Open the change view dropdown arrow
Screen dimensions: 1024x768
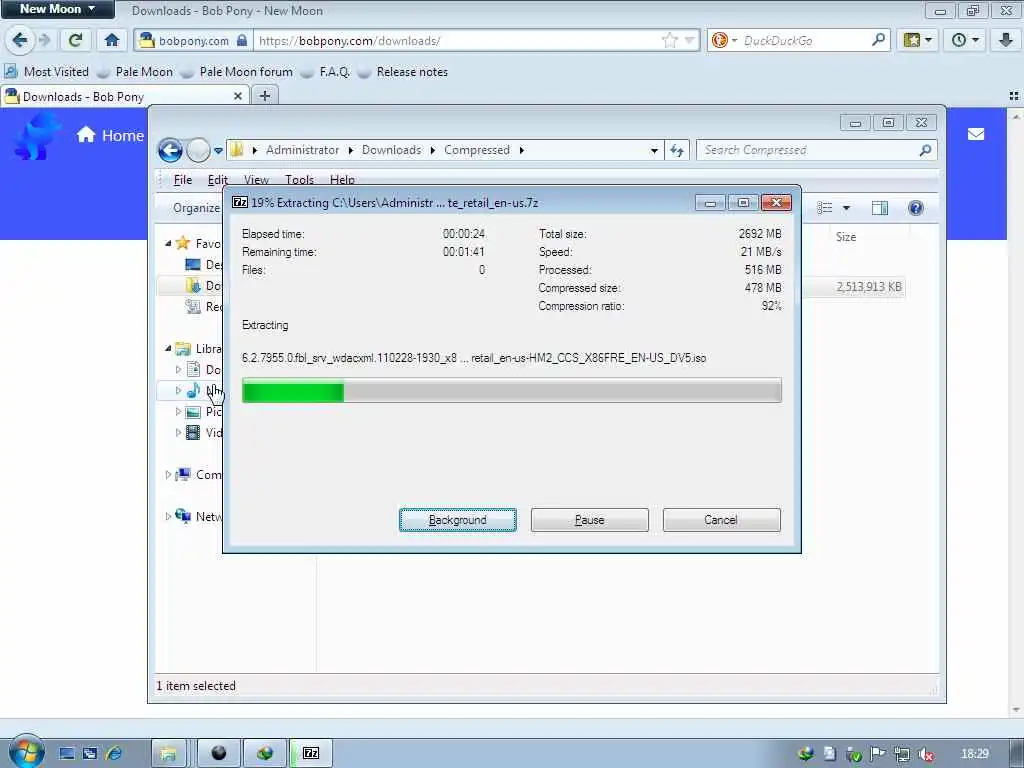pos(846,208)
